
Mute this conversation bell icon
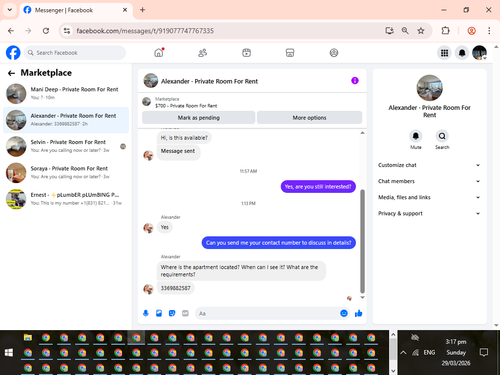(x=416, y=136)
